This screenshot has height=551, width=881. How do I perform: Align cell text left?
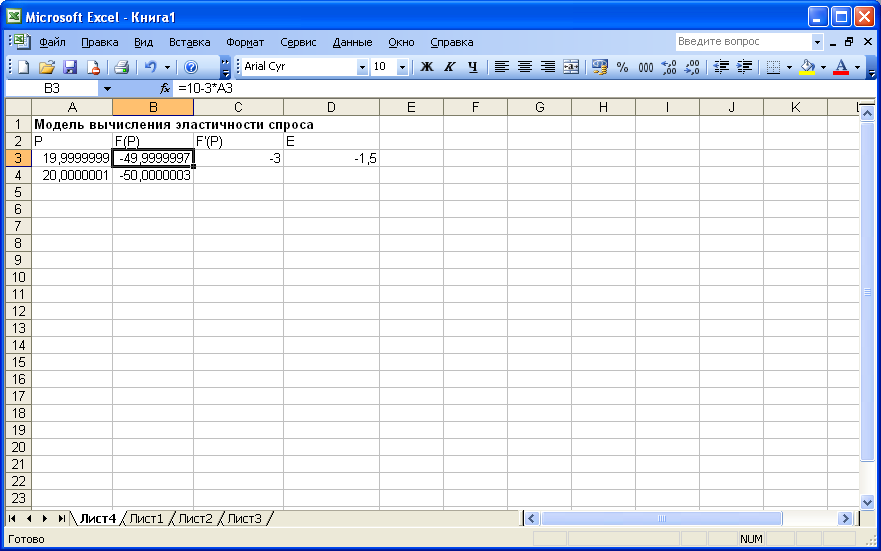502,67
